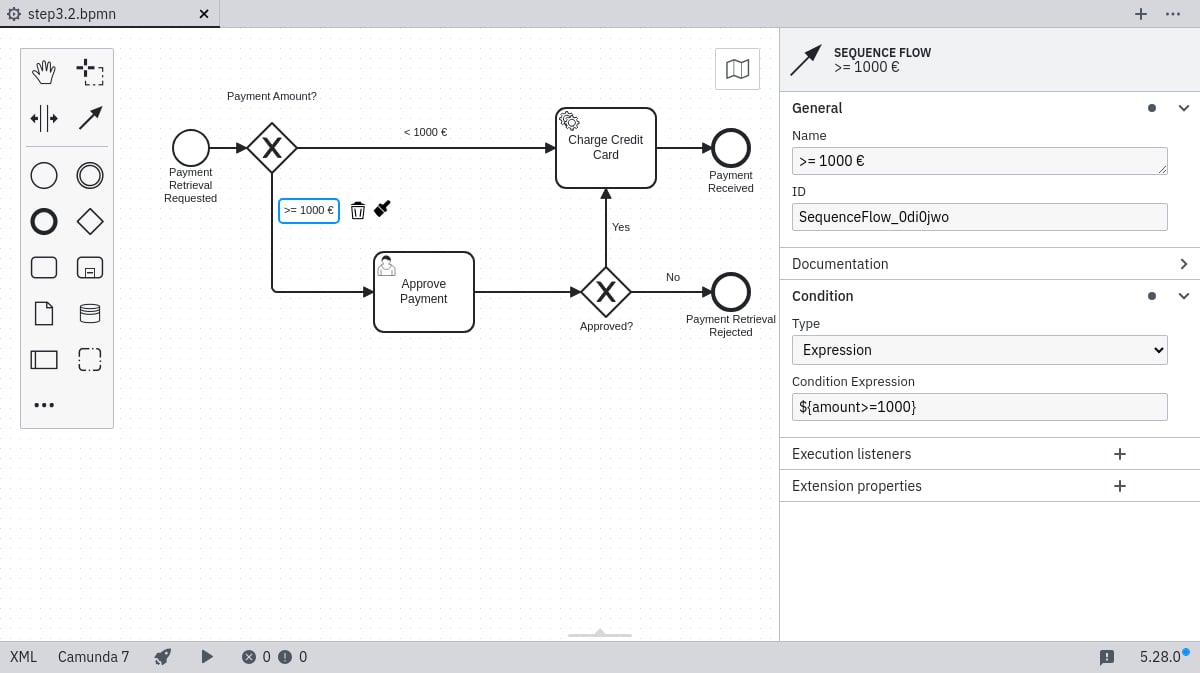1200x673 pixels.
Task: Open the color picker paint icon
Action: pos(382,209)
